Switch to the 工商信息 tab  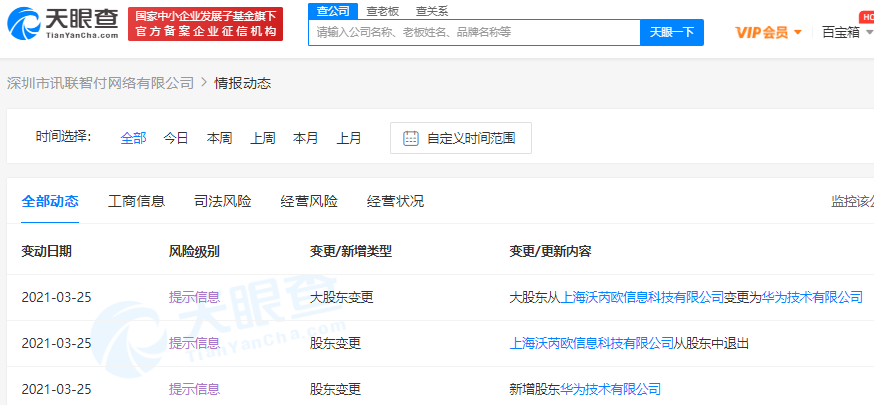coord(136,201)
